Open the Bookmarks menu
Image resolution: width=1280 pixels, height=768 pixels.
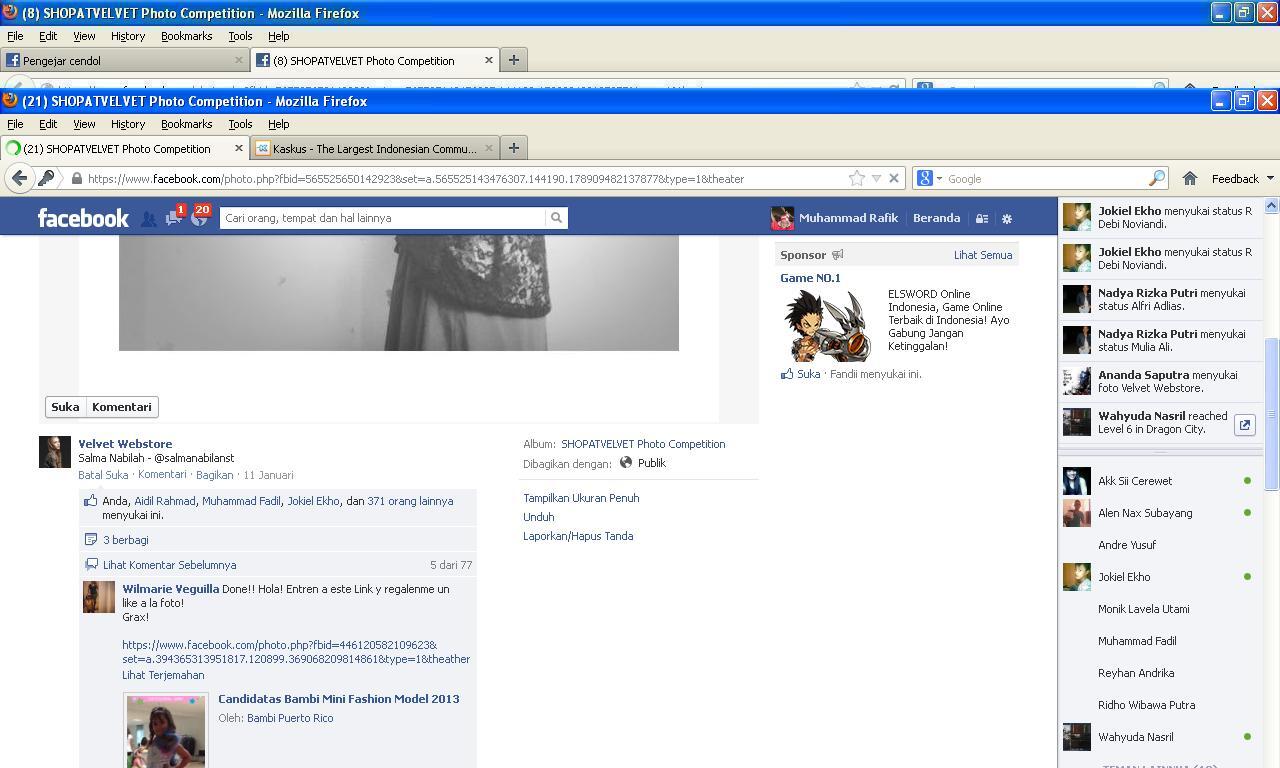186,124
